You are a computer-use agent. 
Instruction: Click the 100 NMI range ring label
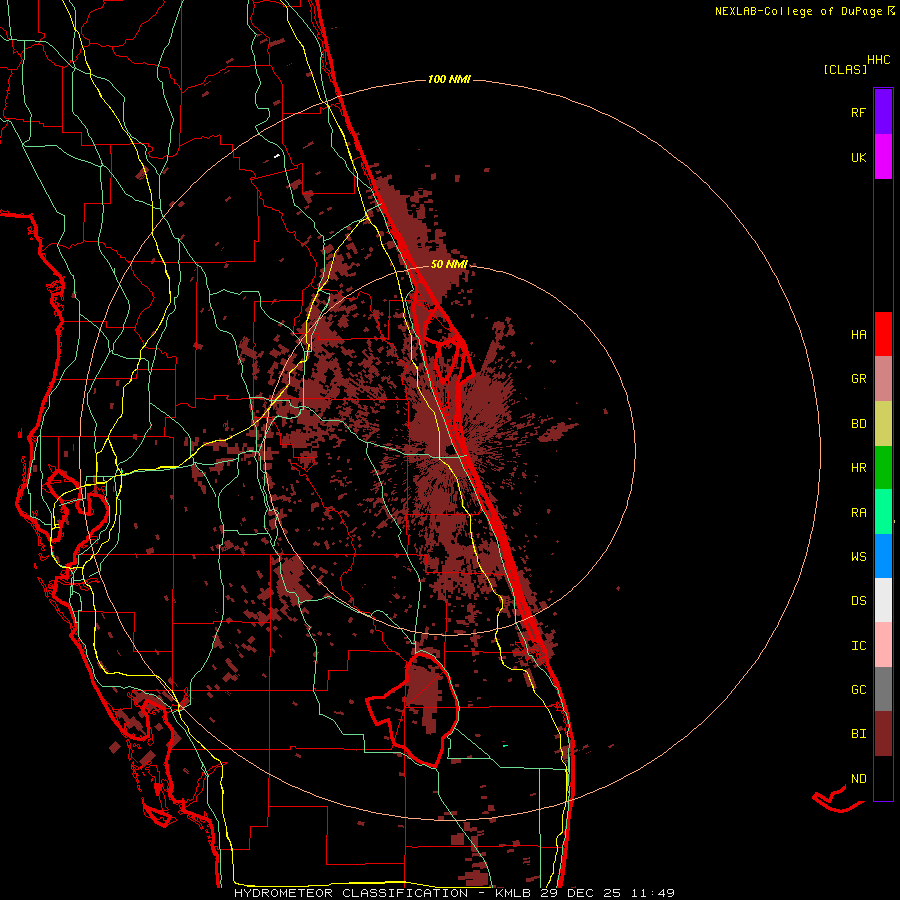(x=449, y=79)
